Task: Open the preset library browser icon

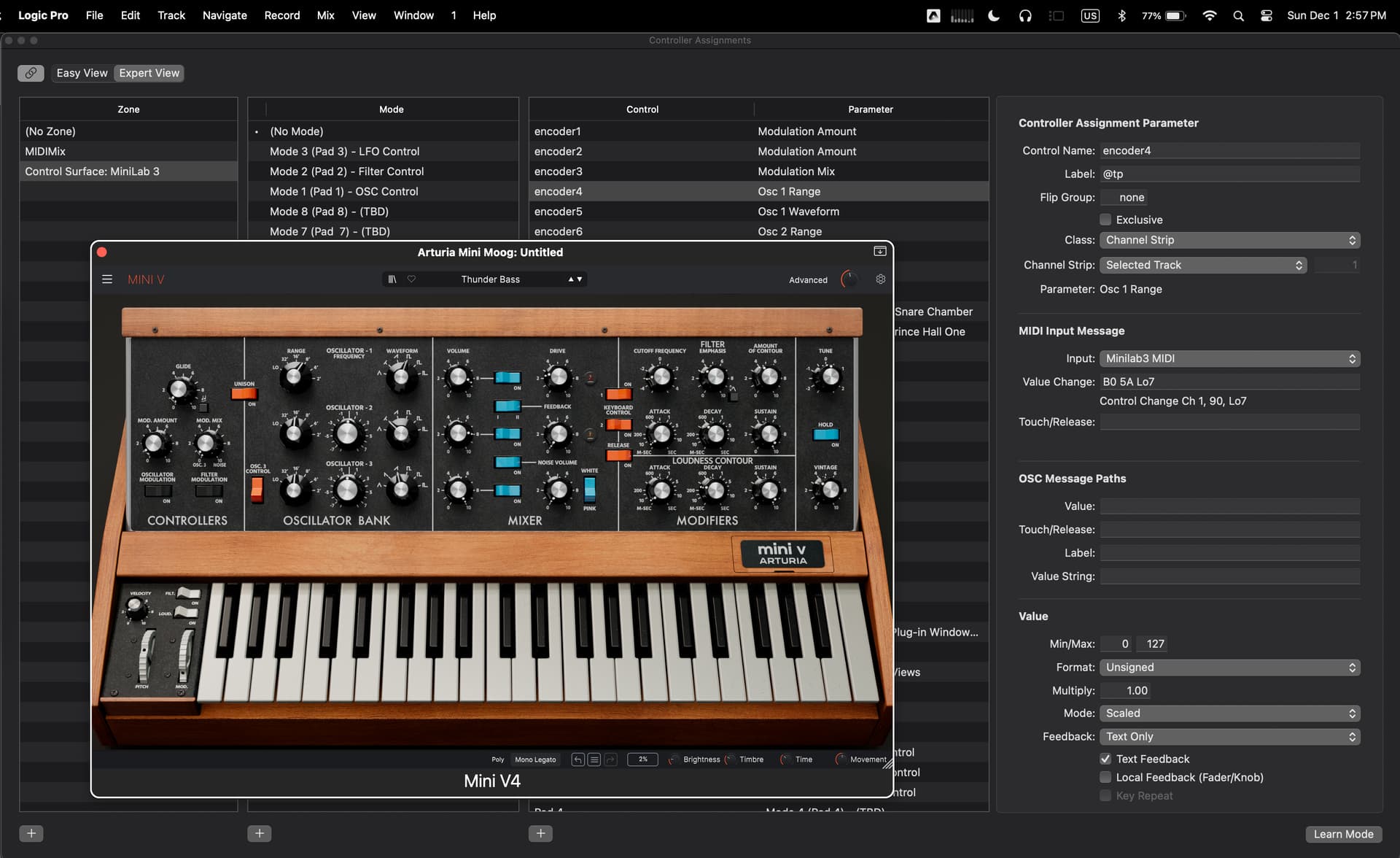Action: click(392, 279)
